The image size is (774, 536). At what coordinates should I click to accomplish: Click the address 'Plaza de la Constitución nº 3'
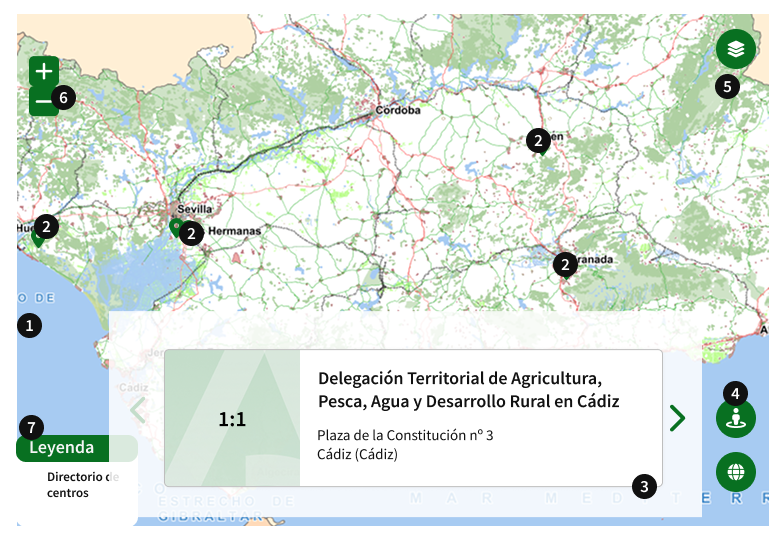click(x=405, y=435)
